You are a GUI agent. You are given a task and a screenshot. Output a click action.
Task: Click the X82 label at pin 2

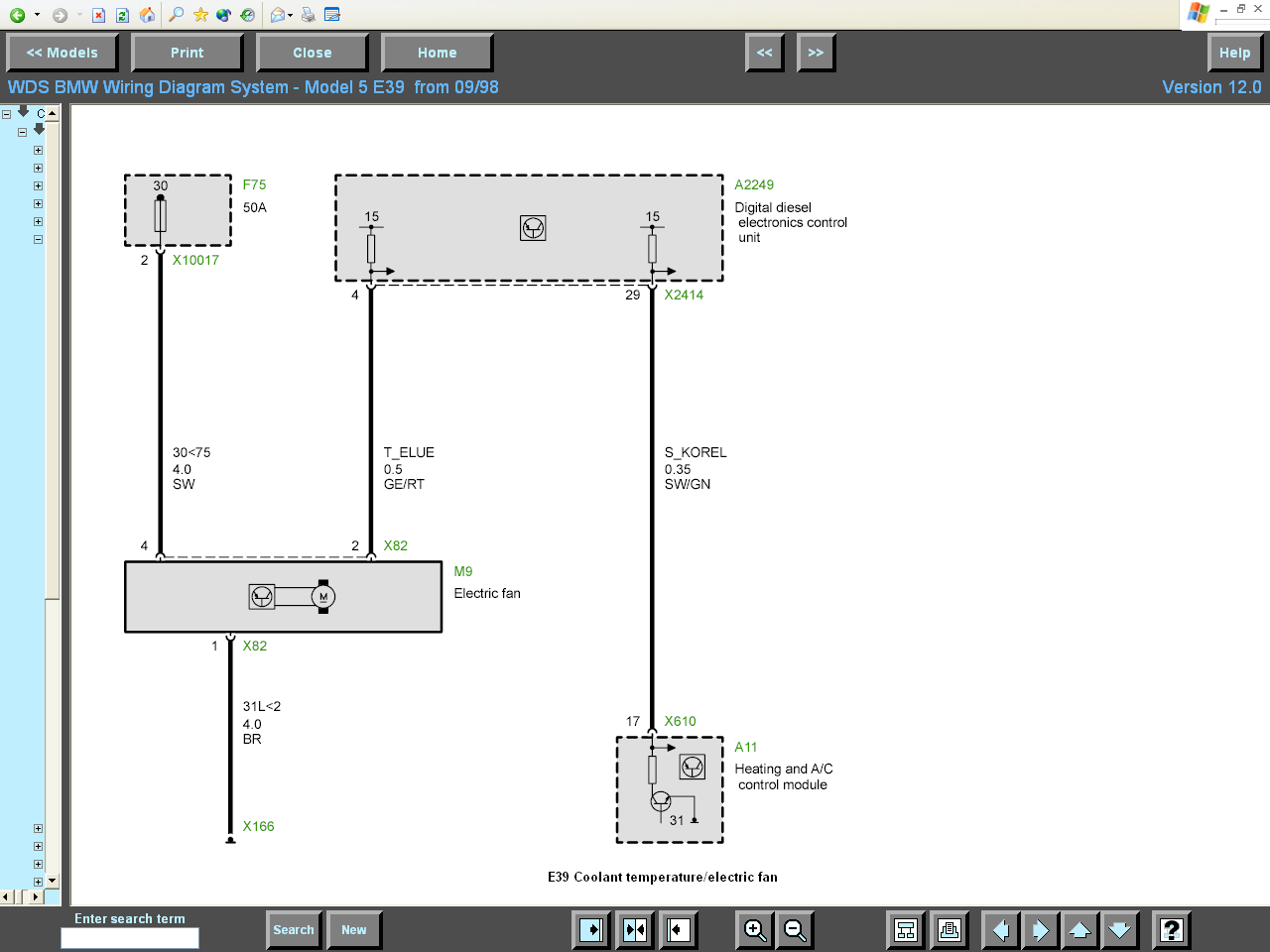click(396, 545)
